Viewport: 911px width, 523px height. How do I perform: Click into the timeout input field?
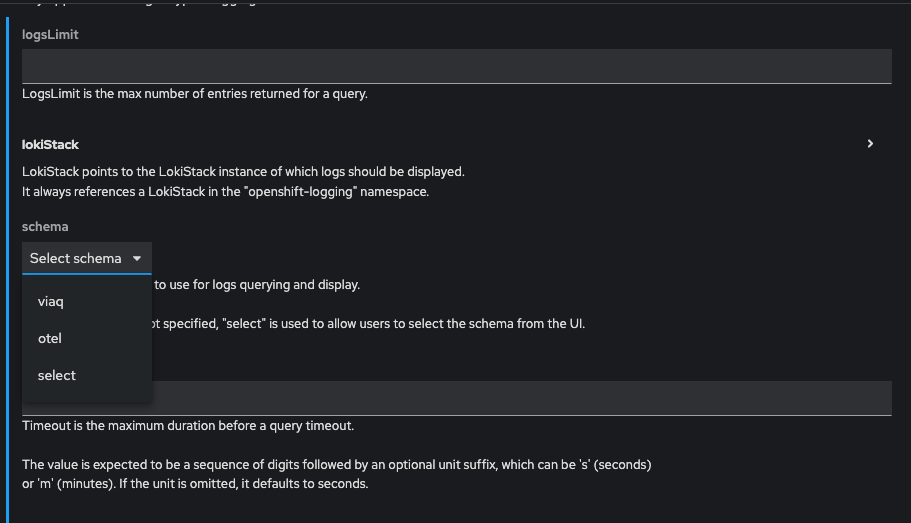[x=520, y=398]
